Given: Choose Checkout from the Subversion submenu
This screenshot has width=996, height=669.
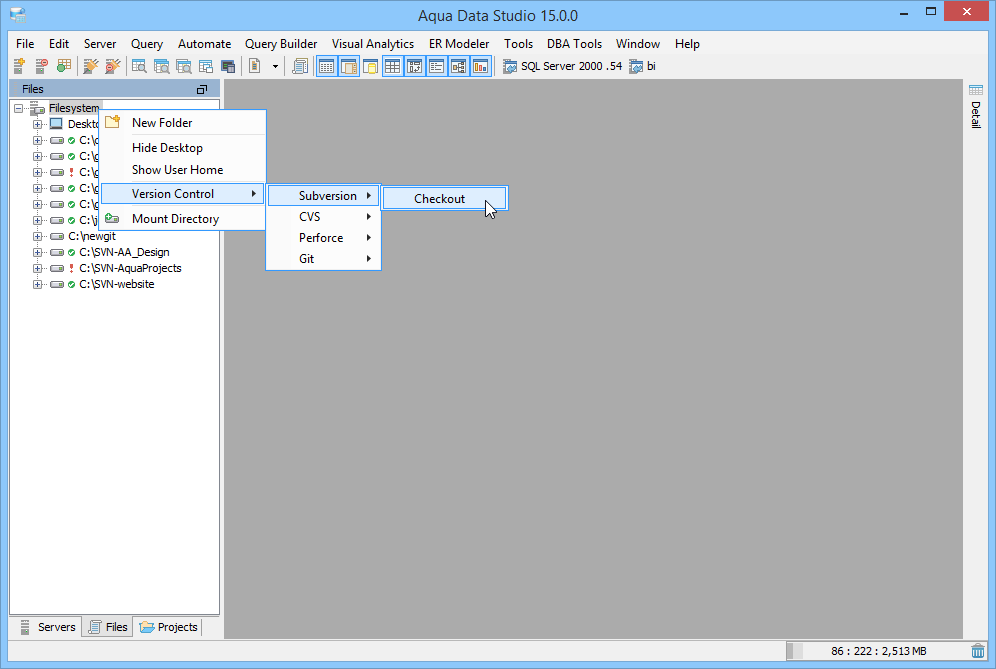Looking at the screenshot, I should click(x=444, y=198).
